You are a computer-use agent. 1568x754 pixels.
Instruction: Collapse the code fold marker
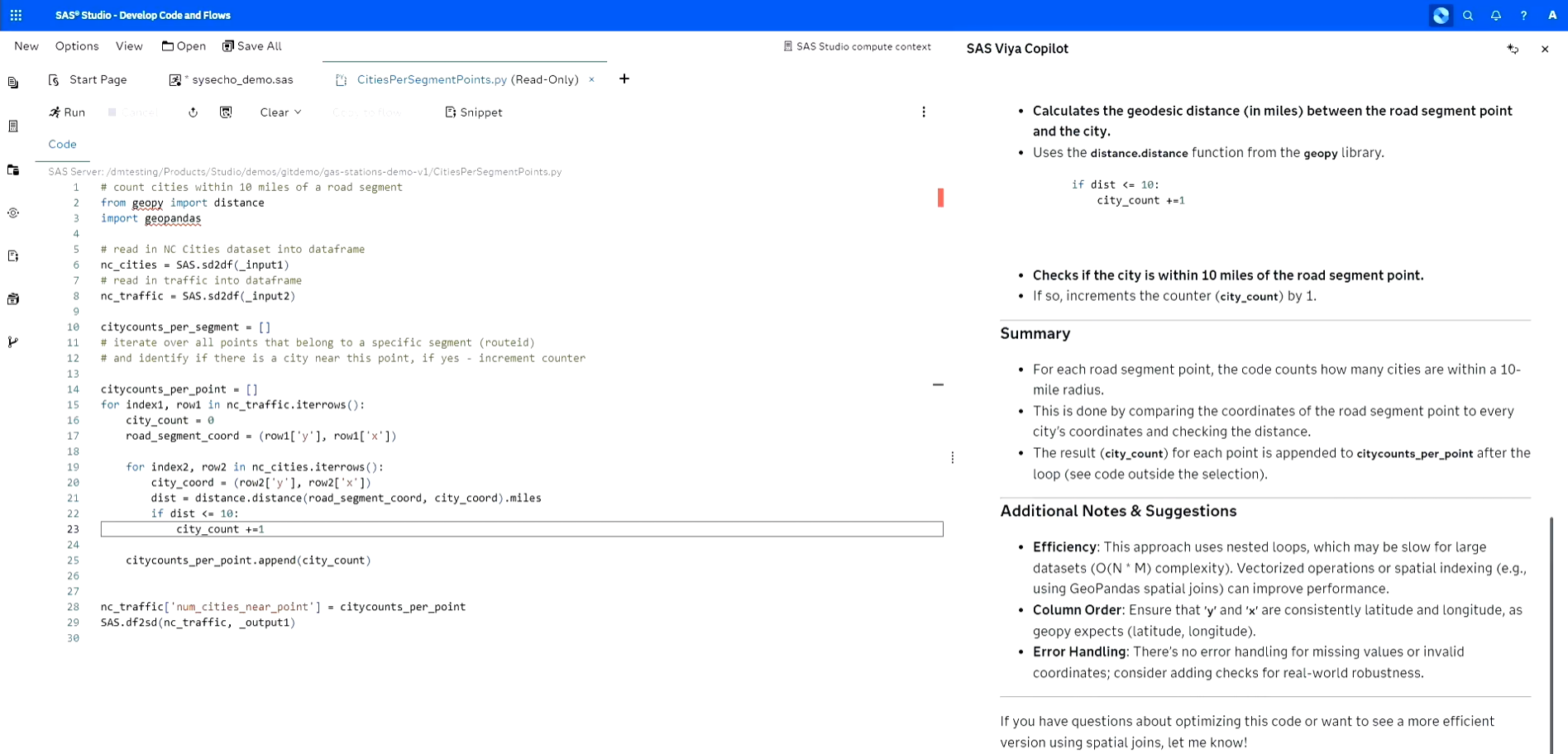pos(938,384)
